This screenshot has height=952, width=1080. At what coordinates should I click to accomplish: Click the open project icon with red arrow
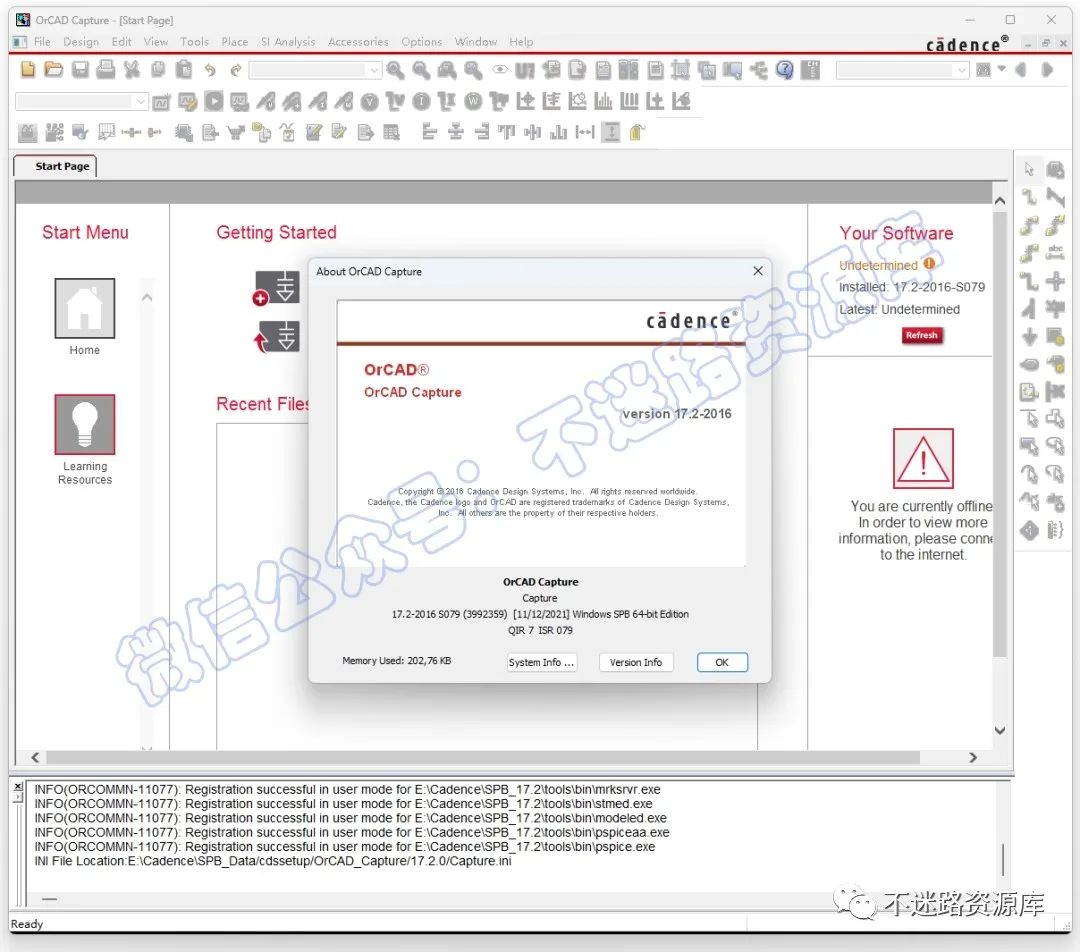click(x=277, y=337)
